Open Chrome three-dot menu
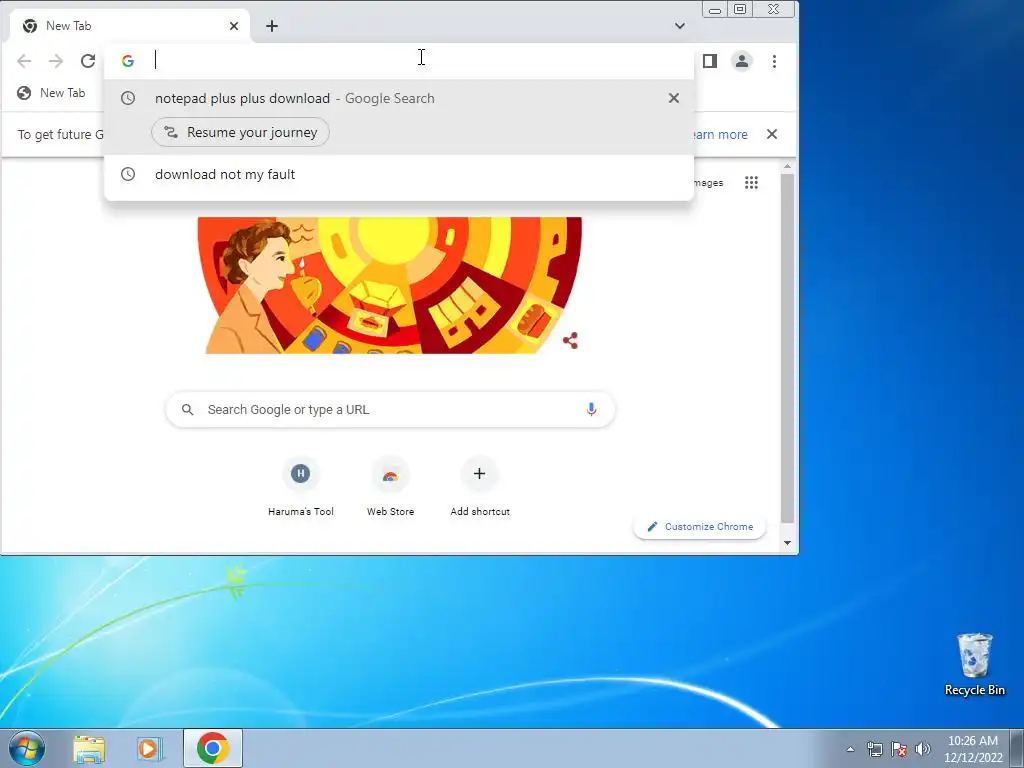Screen dimensions: 1024x768 [x=775, y=61]
